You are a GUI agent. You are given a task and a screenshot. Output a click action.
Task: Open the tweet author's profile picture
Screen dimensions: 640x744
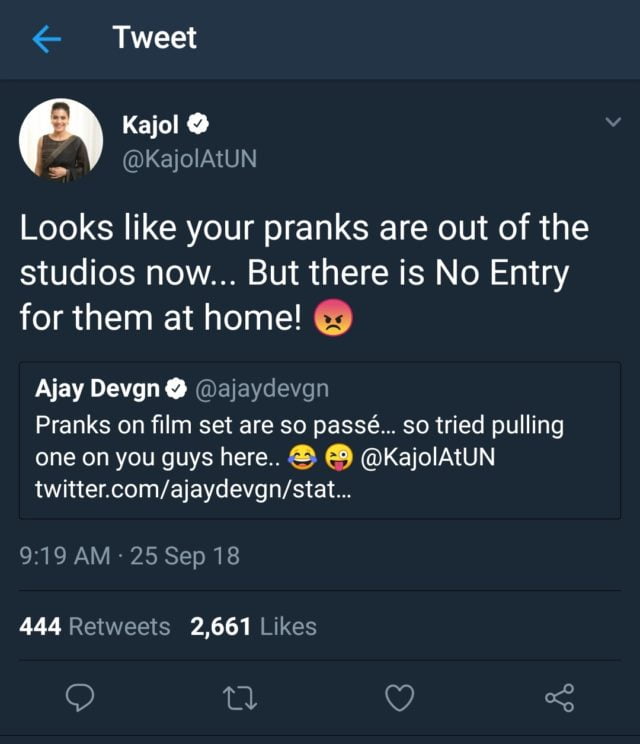coord(60,140)
